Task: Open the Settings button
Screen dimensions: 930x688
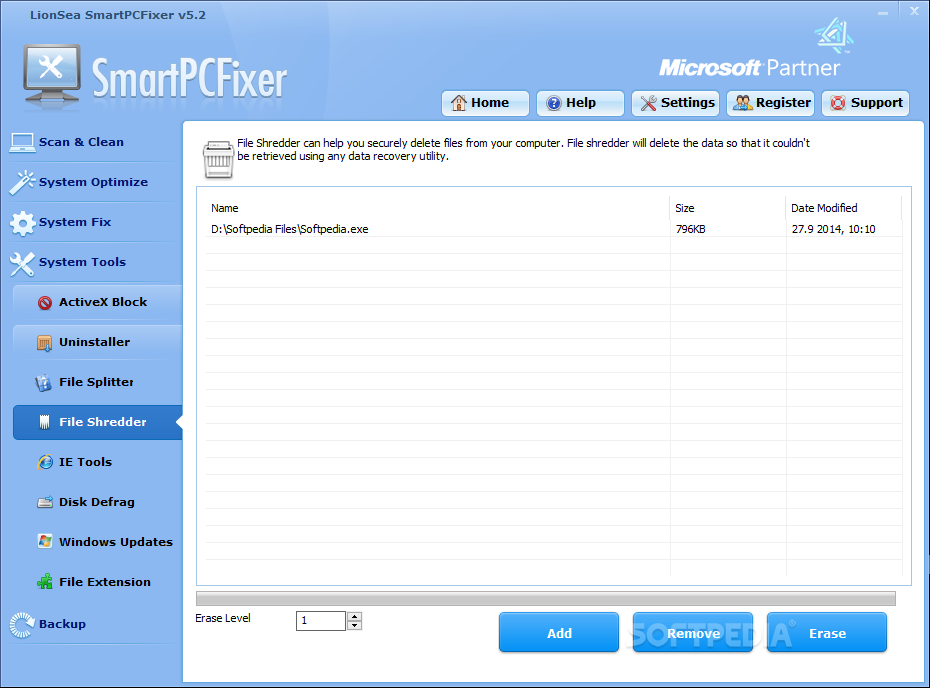Action: (x=675, y=103)
